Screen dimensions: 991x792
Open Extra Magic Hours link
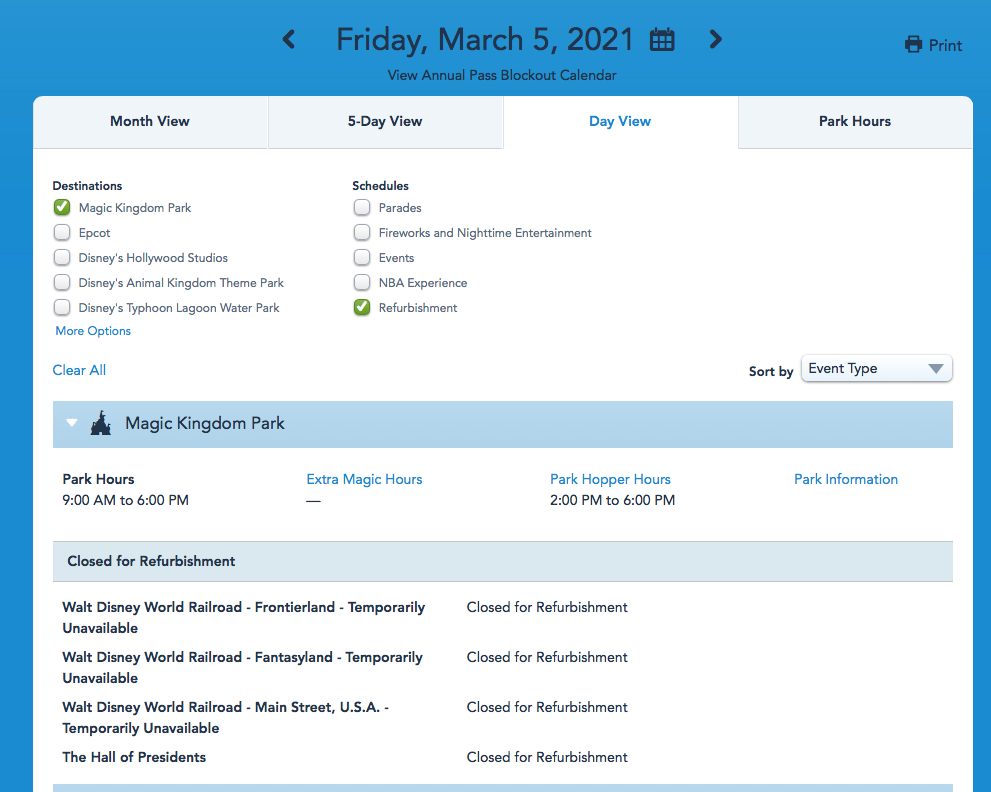[364, 479]
